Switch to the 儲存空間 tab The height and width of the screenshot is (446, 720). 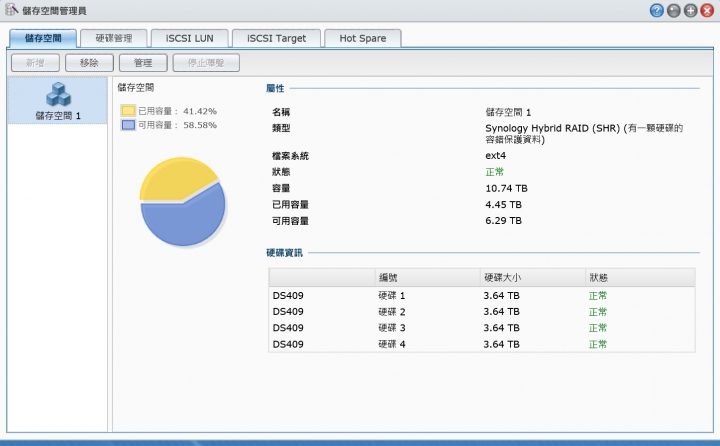pyautogui.click(x=43, y=38)
